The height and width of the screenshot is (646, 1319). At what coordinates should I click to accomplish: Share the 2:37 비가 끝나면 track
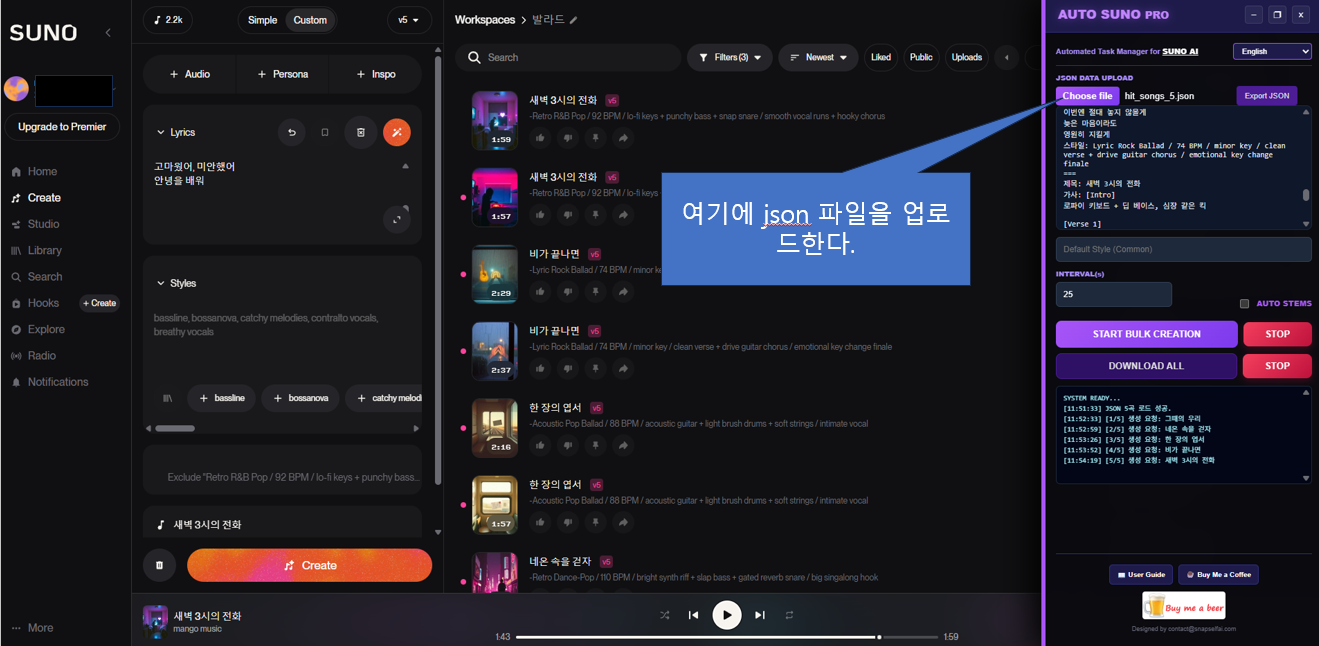tap(623, 368)
